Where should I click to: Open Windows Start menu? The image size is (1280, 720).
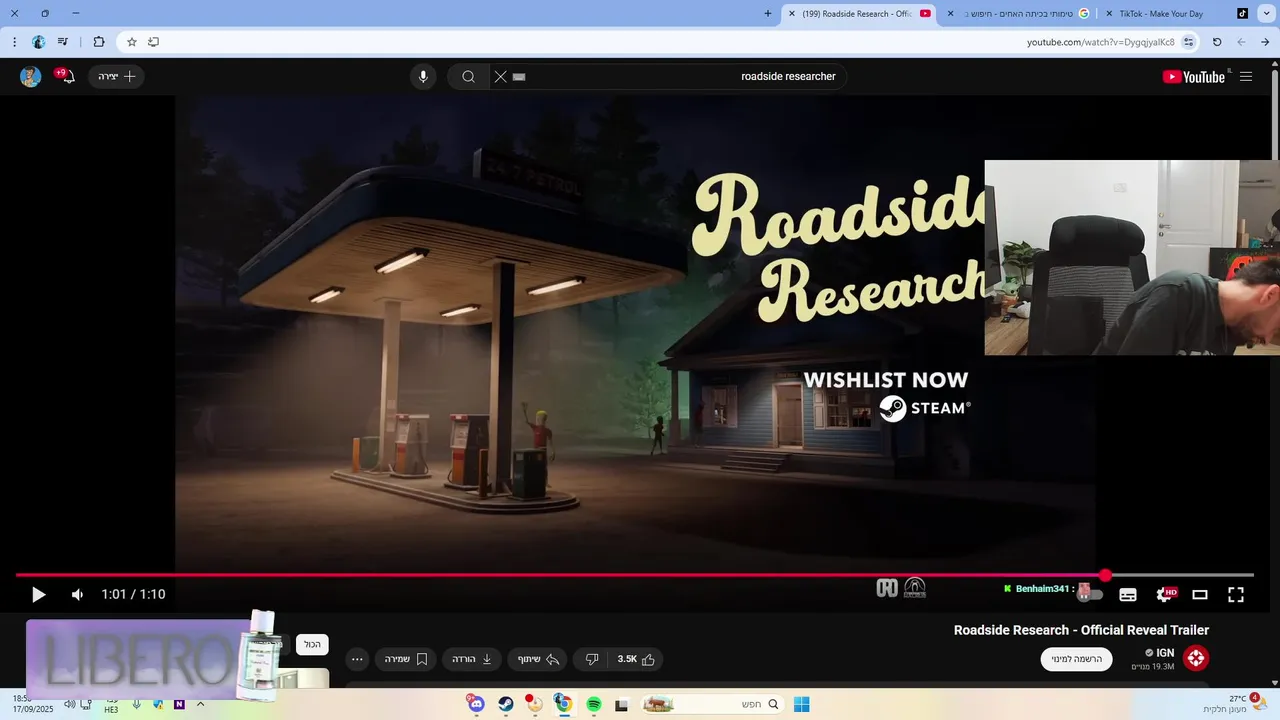(x=801, y=704)
